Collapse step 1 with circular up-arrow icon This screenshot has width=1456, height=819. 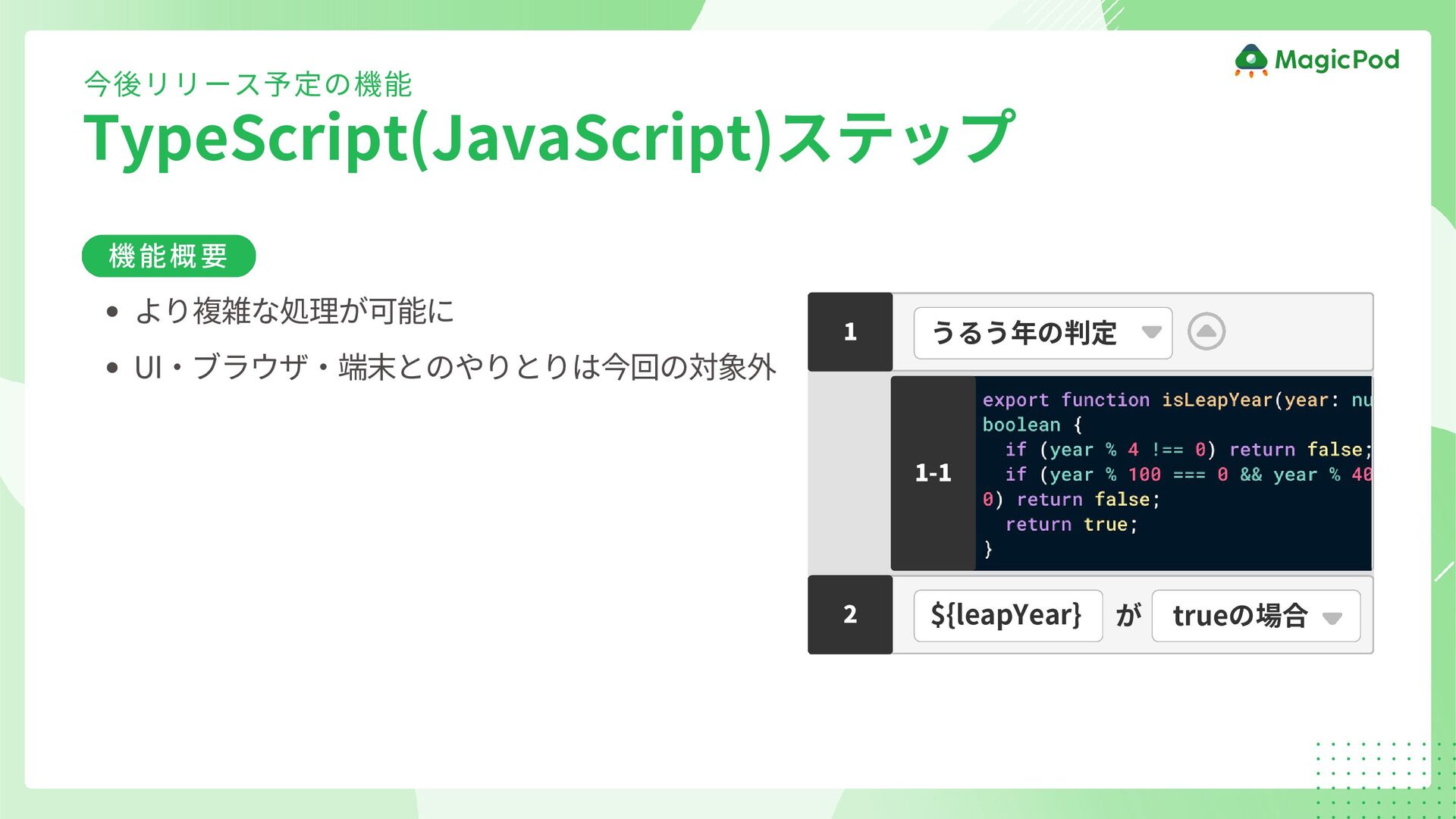(x=1206, y=331)
